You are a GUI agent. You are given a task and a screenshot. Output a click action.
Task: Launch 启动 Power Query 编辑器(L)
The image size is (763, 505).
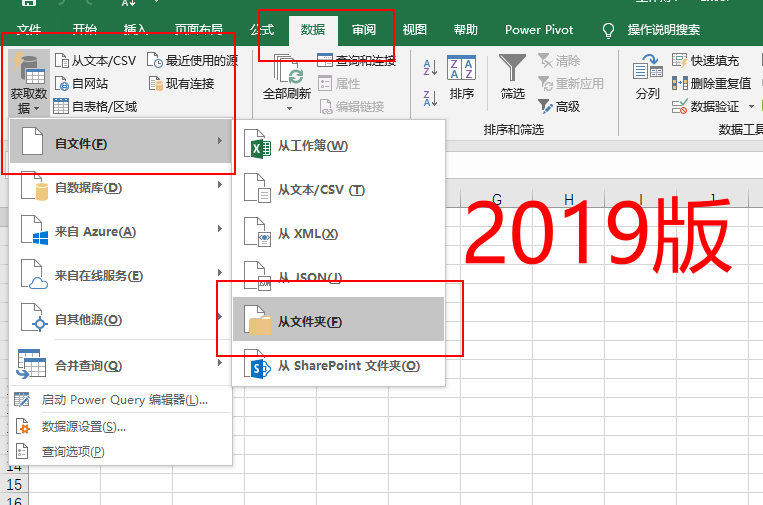tap(121, 400)
